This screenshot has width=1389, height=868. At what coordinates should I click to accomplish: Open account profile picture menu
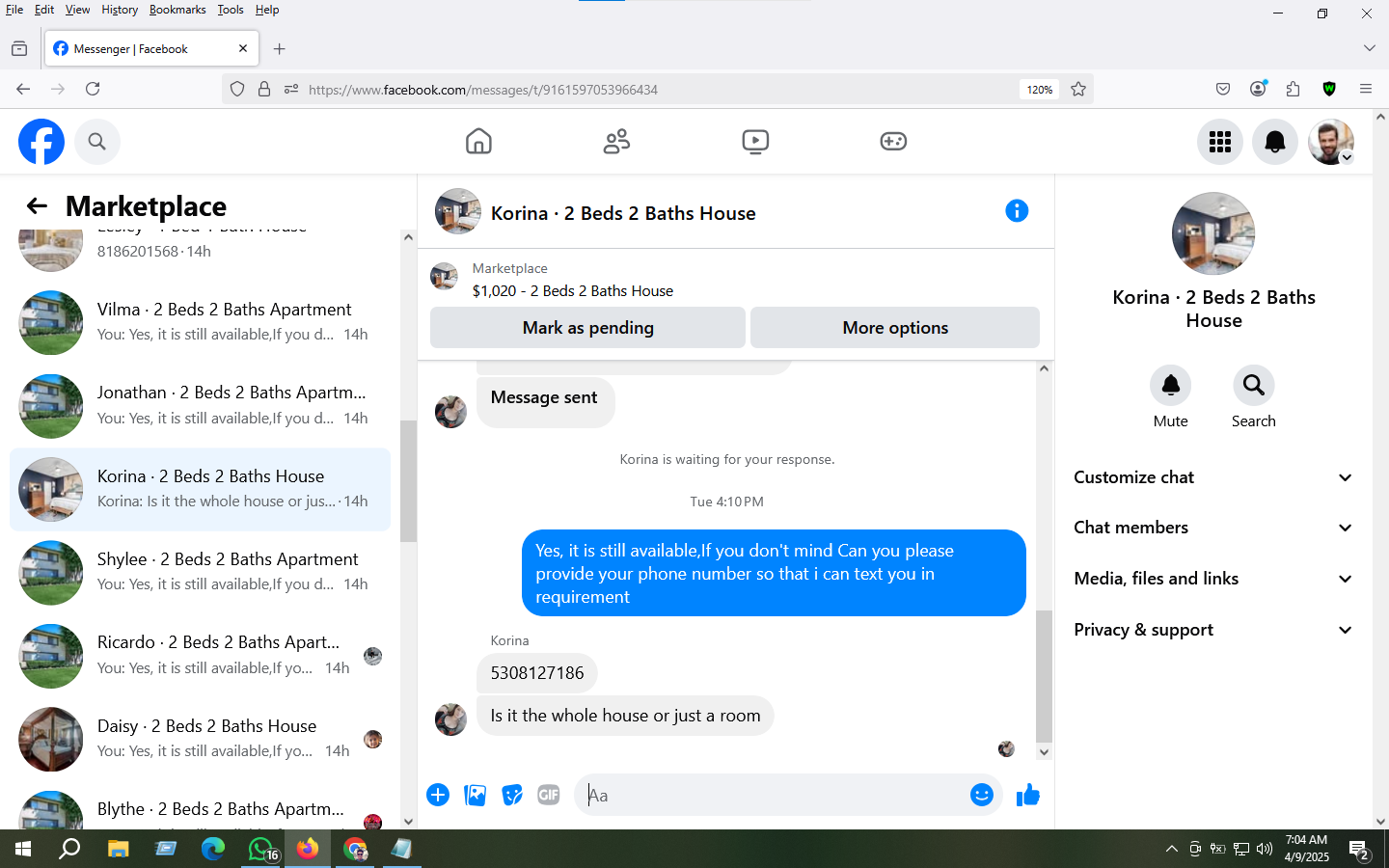point(1331,142)
